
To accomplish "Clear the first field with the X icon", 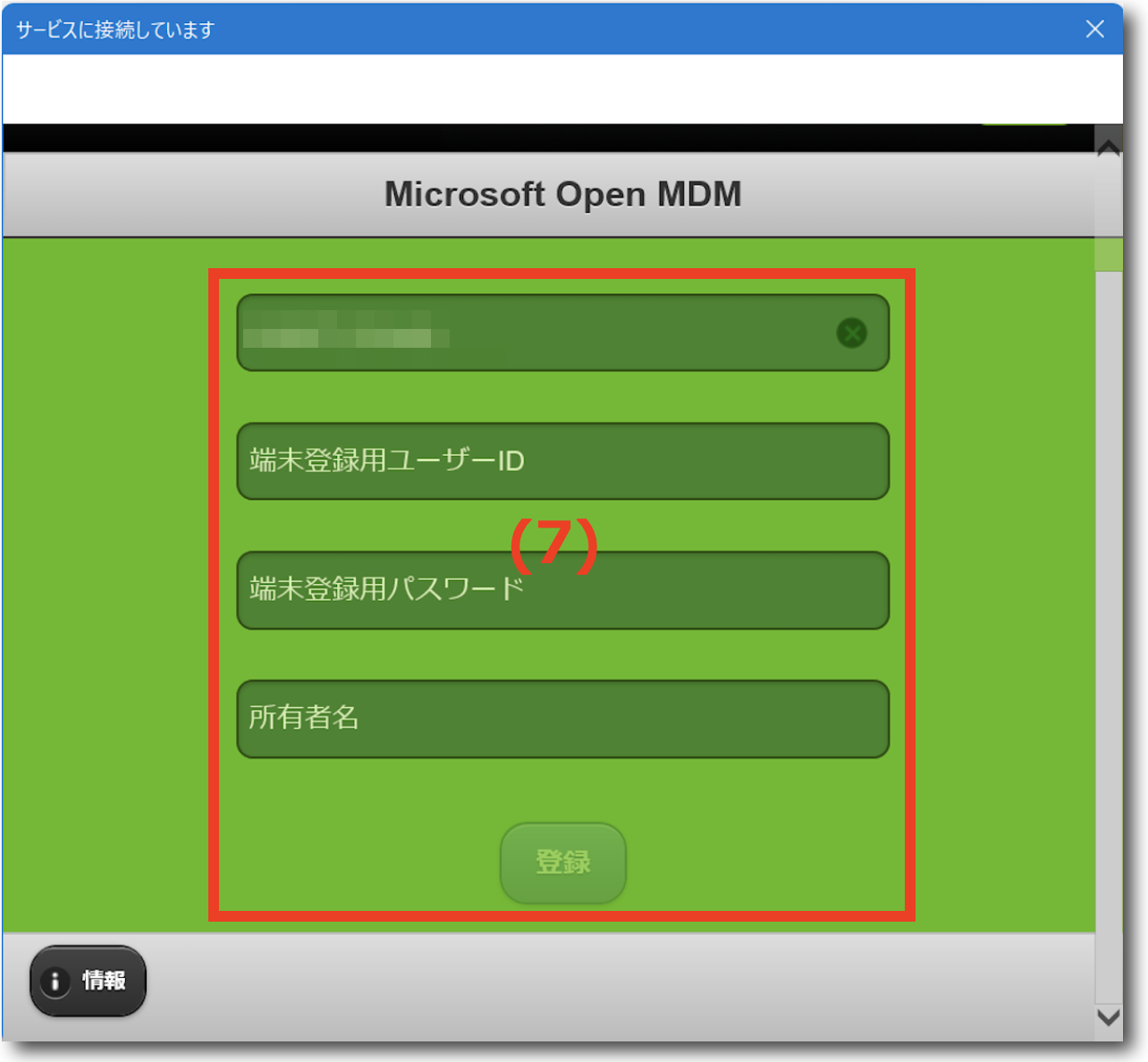I will tap(851, 333).
